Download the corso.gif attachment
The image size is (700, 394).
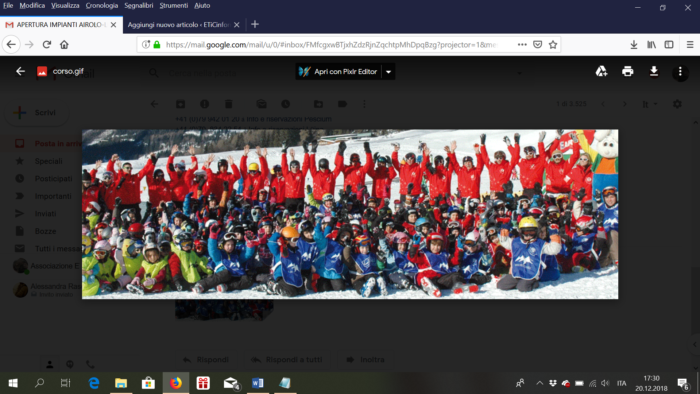[654, 71]
